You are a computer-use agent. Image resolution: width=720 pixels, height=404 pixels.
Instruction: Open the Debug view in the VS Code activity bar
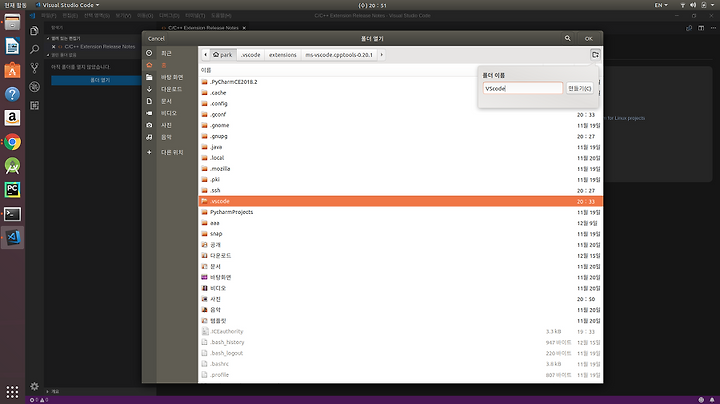click(x=34, y=87)
